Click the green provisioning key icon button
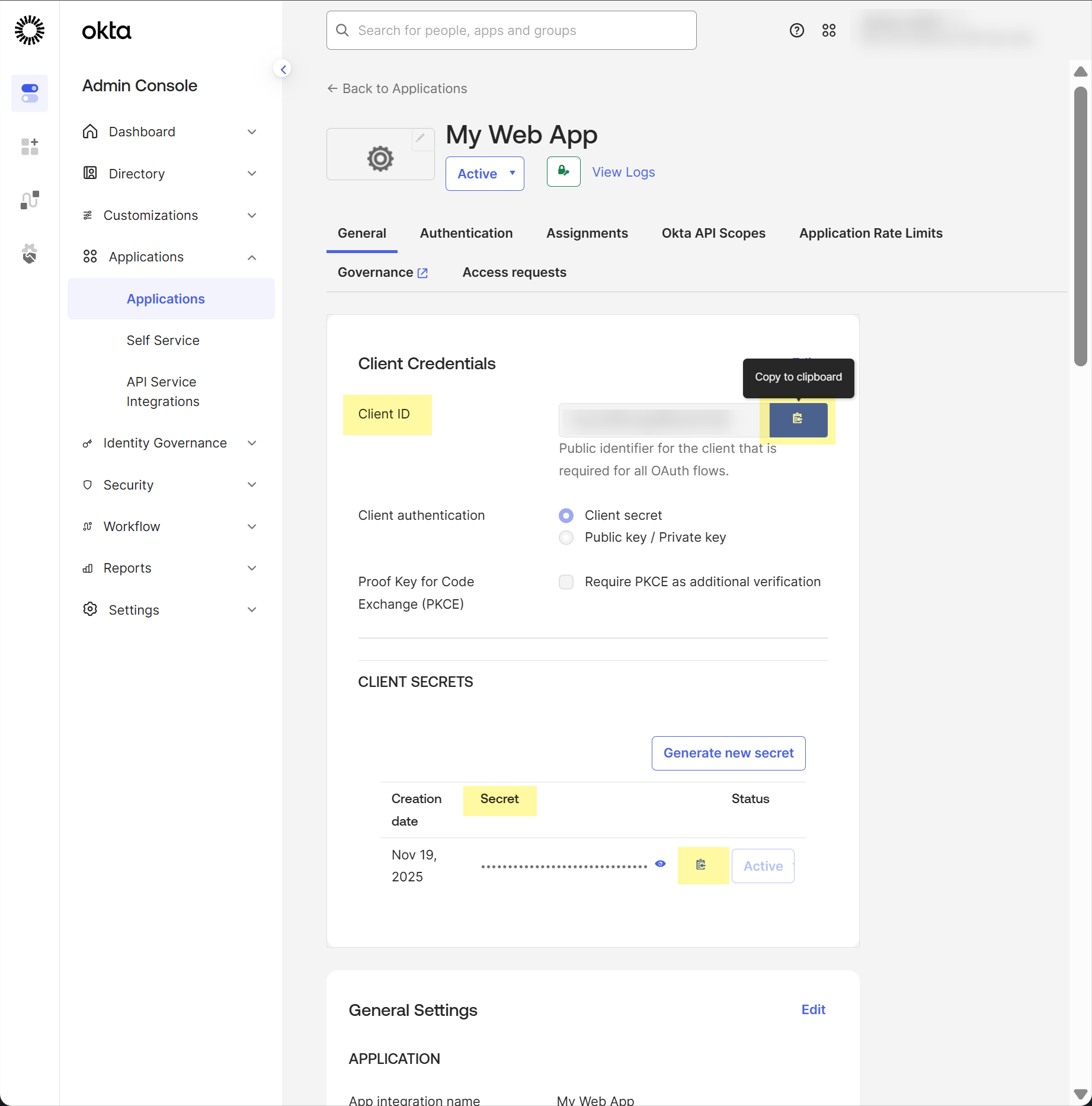The image size is (1092, 1106). pyautogui.click(x=563, y=172)
